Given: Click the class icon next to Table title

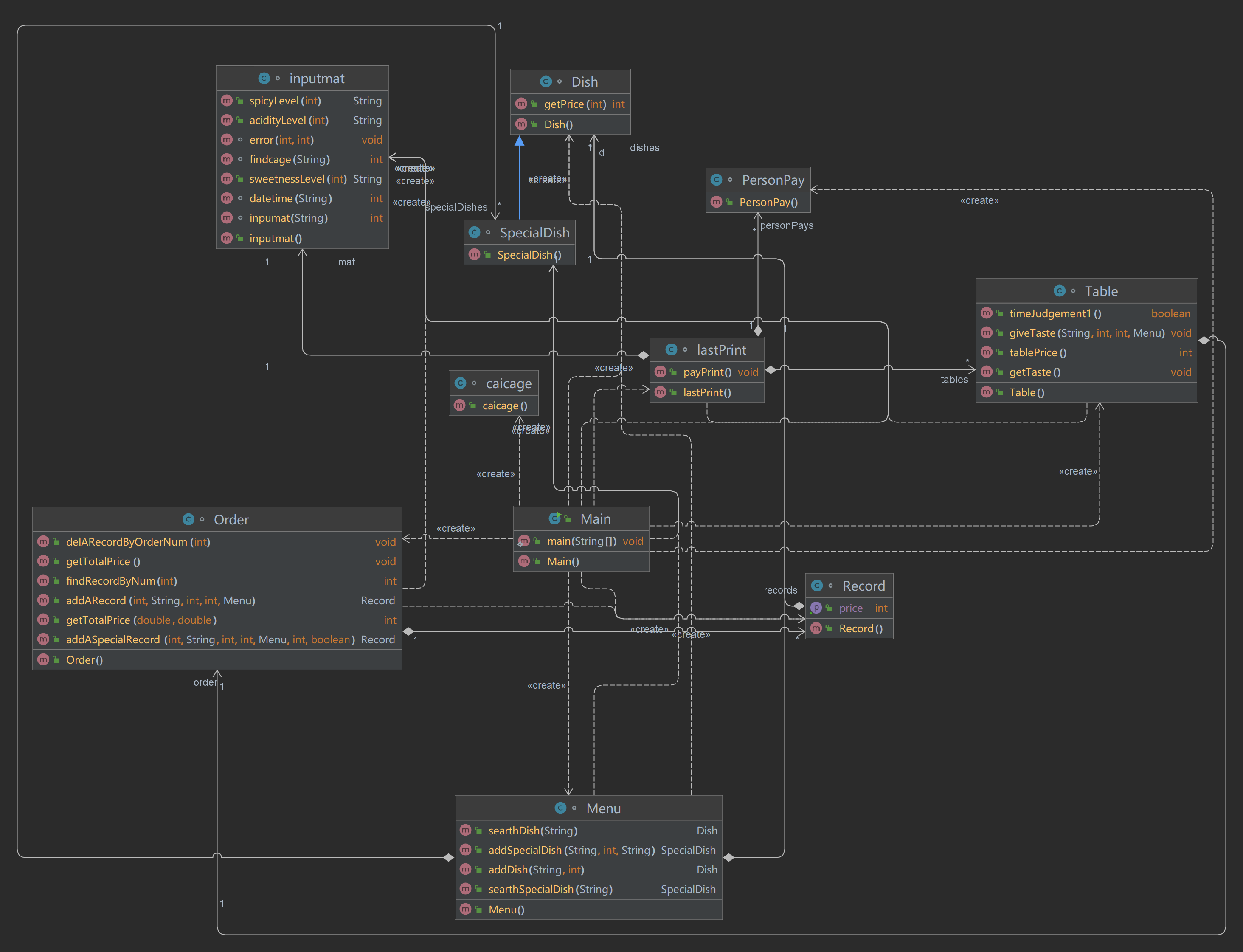Looking at the screenshot, I should [1059, 291].
